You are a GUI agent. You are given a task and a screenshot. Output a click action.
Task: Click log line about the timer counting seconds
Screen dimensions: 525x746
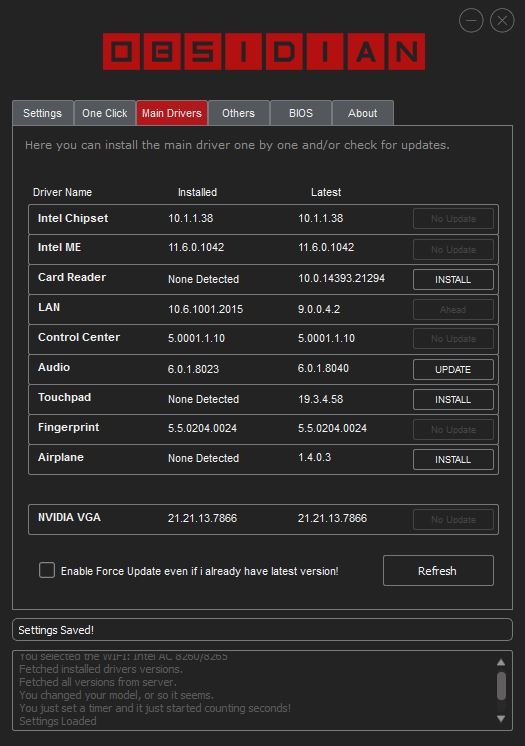[155, 708]
